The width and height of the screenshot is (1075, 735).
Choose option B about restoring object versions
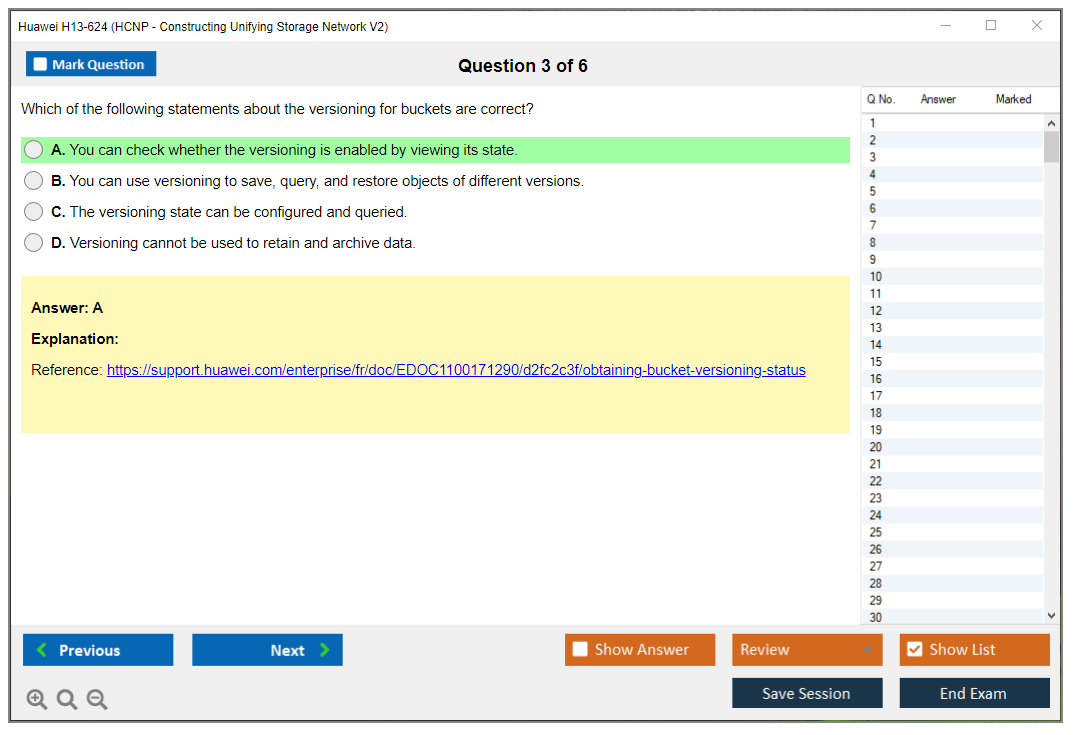point(34,181)
